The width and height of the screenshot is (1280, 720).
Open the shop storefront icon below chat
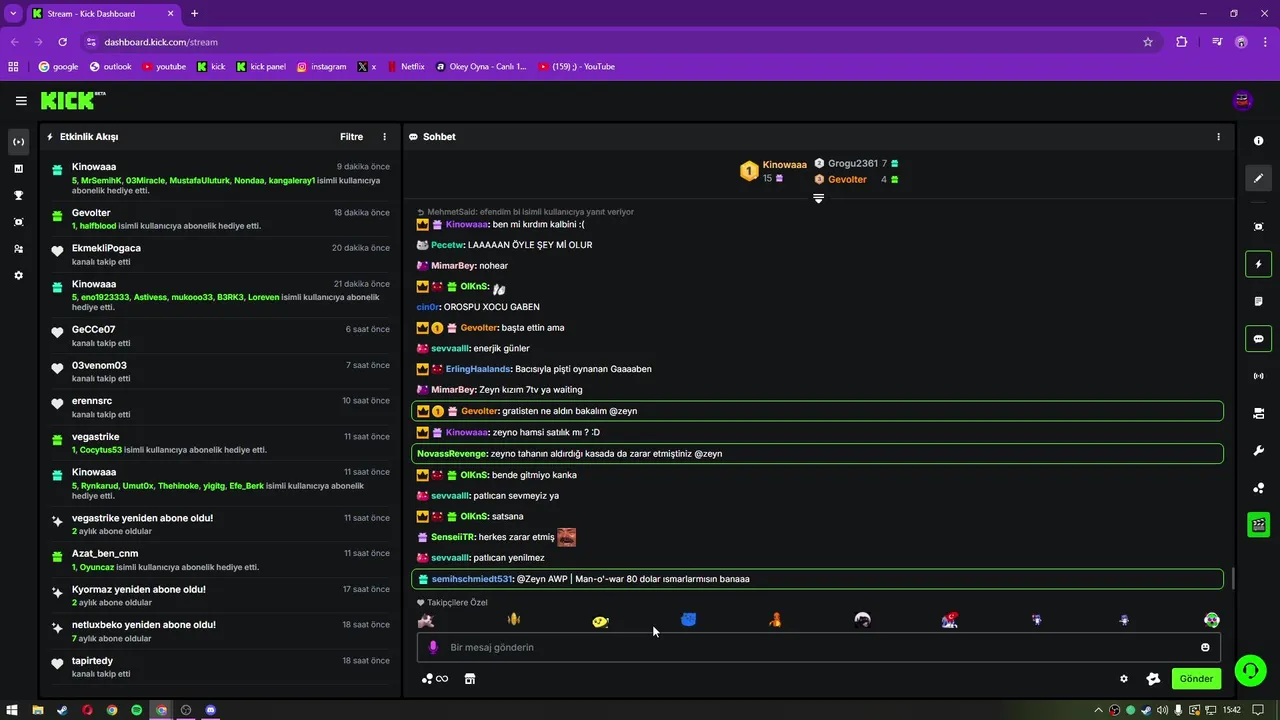pos(470,679)
